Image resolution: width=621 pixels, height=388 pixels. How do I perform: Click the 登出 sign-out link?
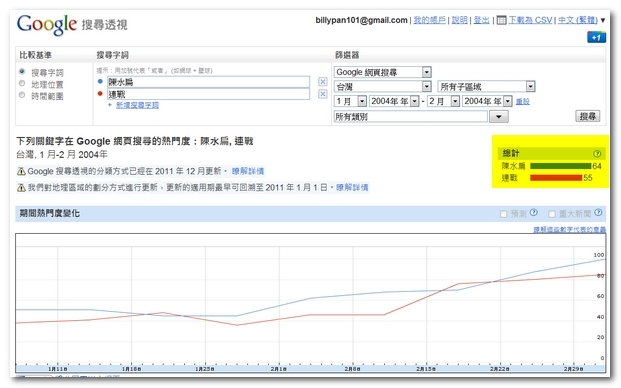(482, 20)
